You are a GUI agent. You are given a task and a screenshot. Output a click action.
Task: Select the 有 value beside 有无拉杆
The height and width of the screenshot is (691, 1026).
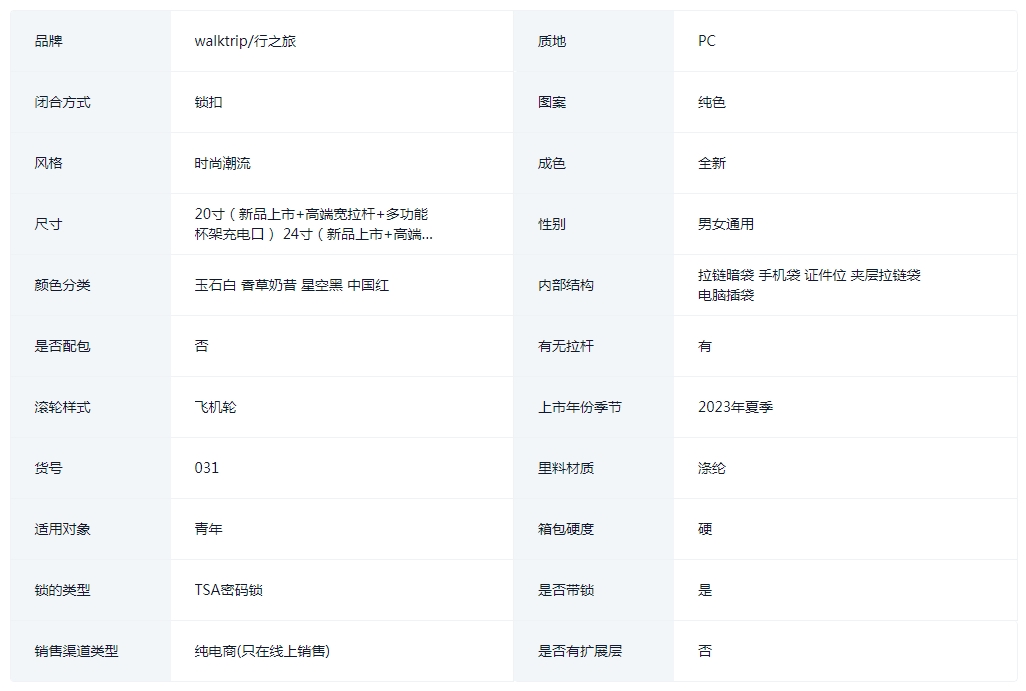pos(705,346)
